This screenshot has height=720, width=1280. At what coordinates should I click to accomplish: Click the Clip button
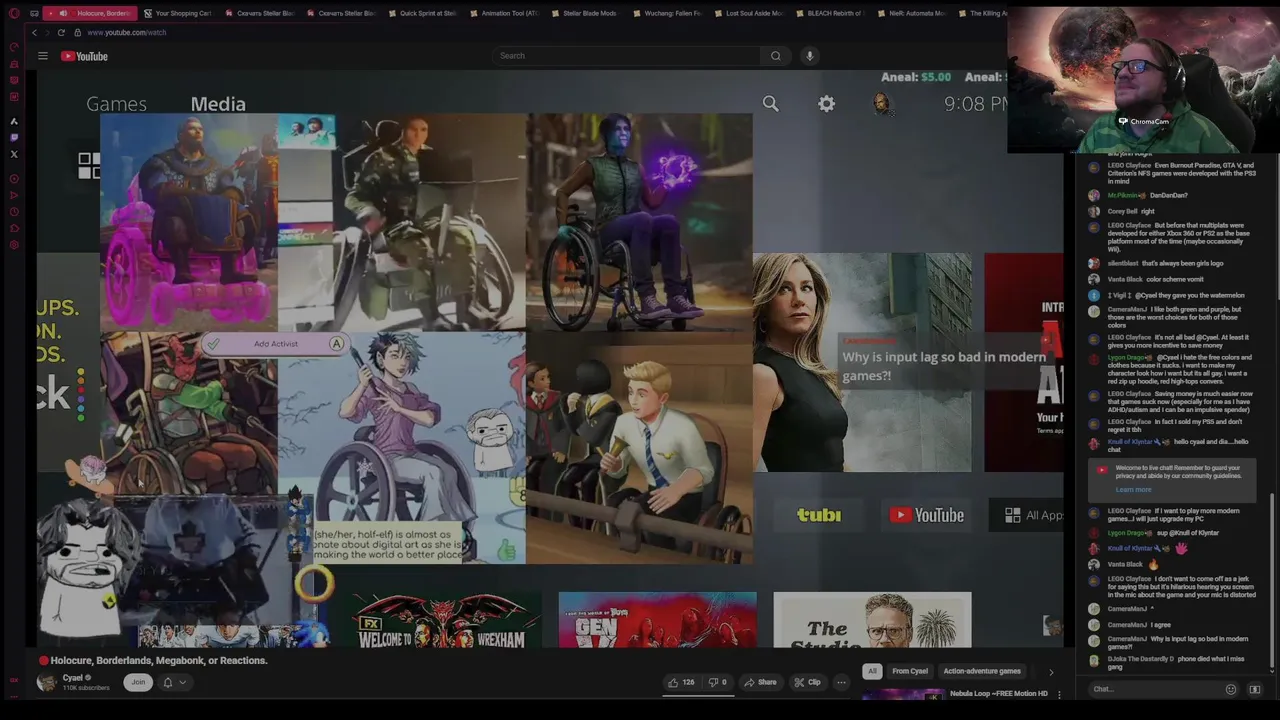pos(806,682)
